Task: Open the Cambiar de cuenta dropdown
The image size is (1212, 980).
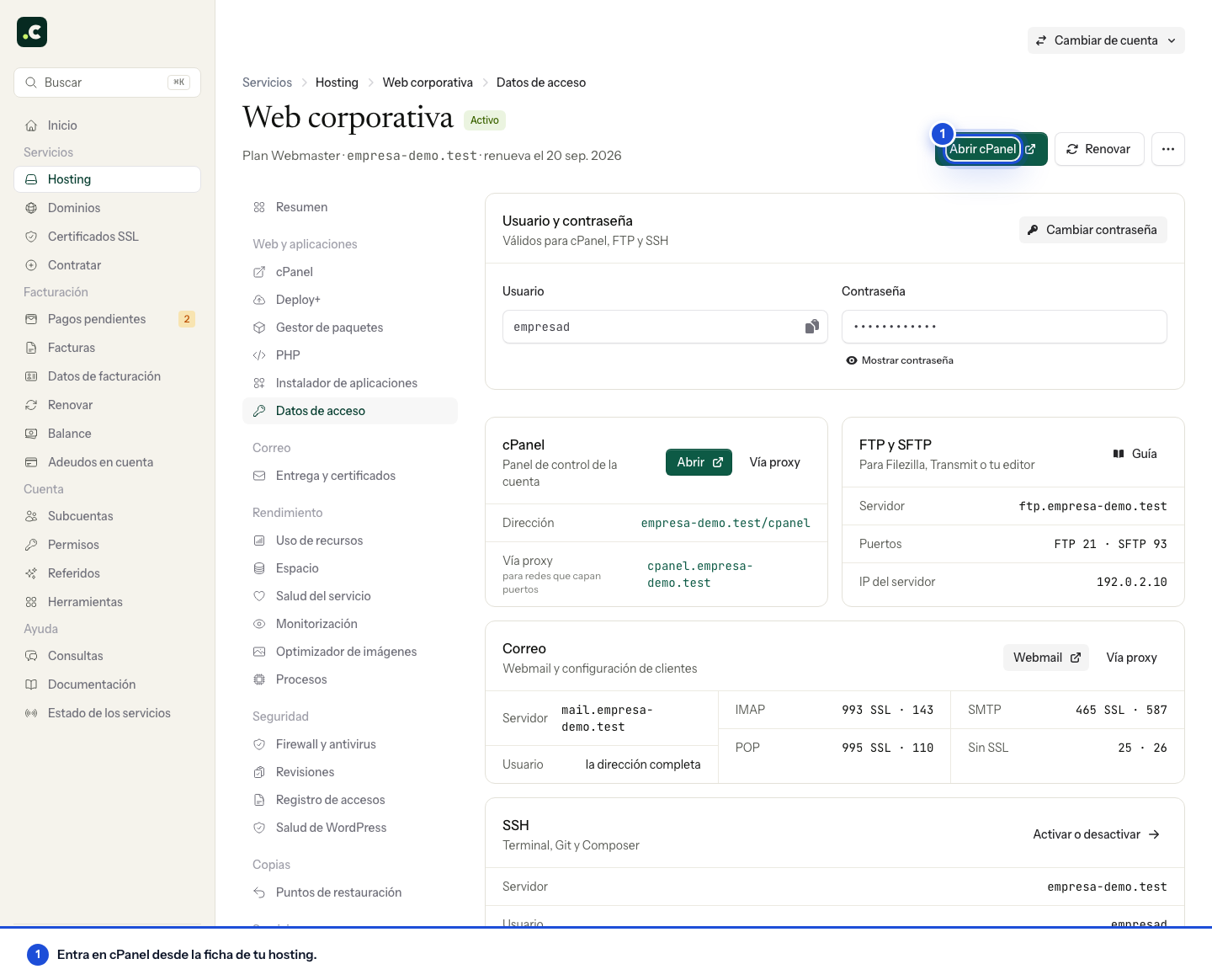Action: 1106,40
